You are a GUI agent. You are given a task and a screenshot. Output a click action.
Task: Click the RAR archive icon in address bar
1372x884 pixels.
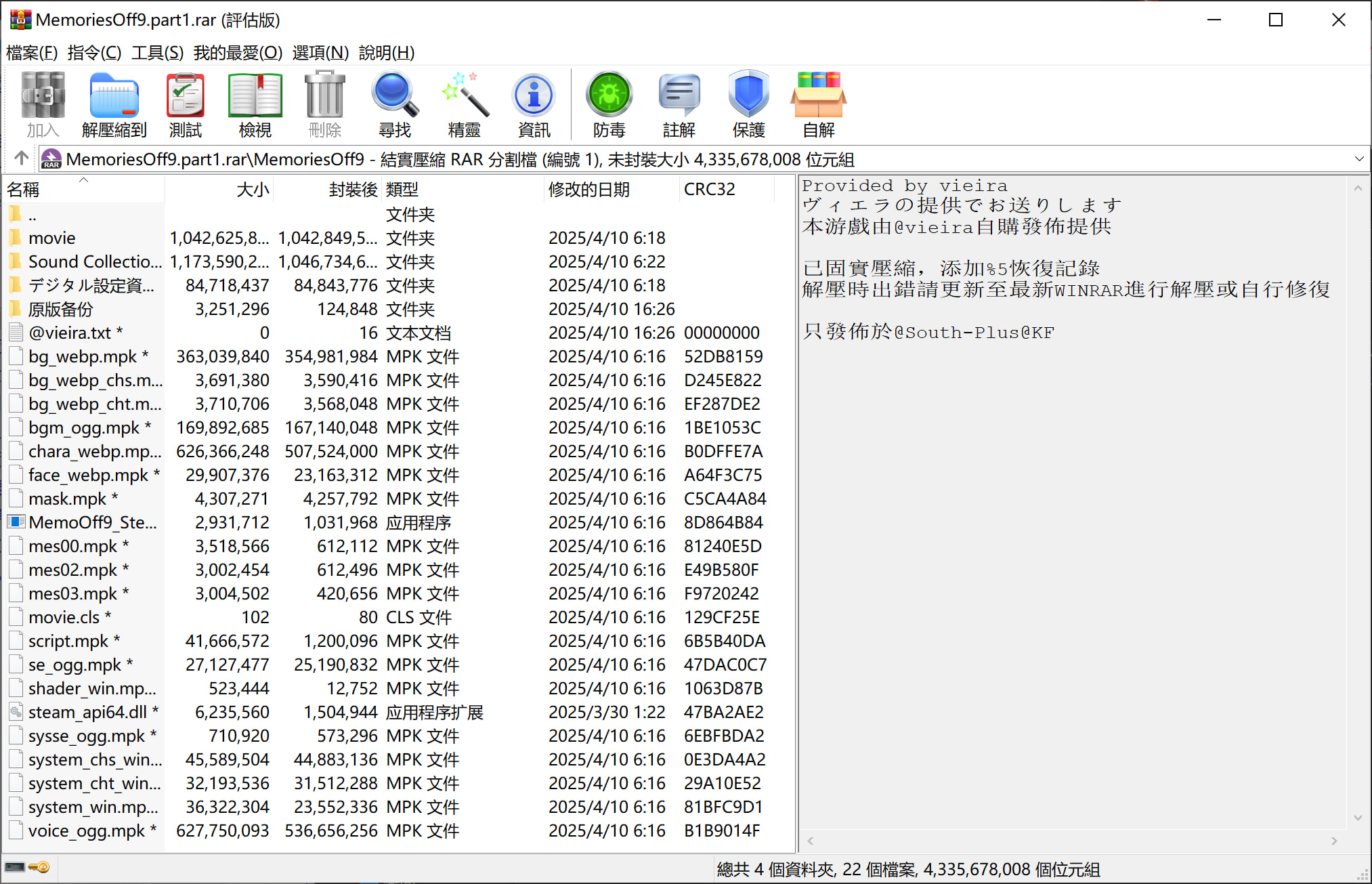(51, 159)
